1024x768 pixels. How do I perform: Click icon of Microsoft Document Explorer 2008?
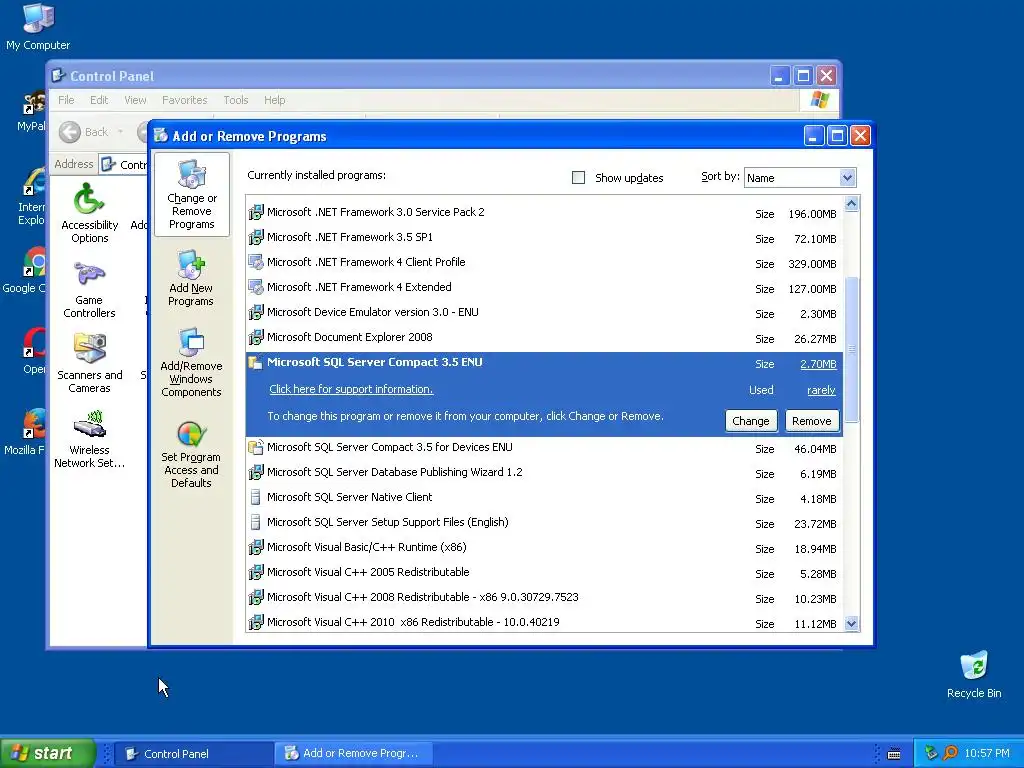(x=256, y=338)
